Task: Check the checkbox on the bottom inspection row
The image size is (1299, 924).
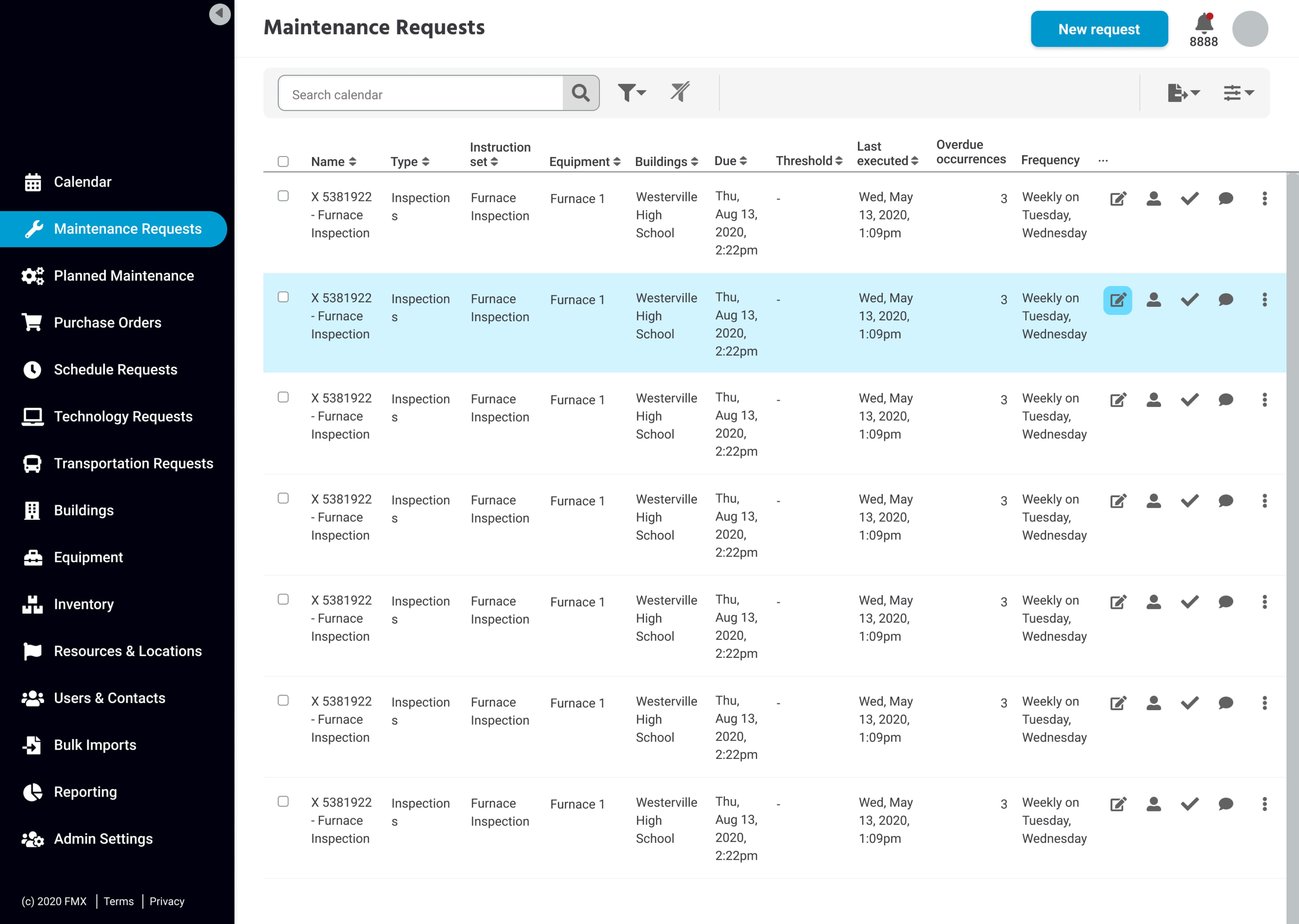Action: (283, 802)
